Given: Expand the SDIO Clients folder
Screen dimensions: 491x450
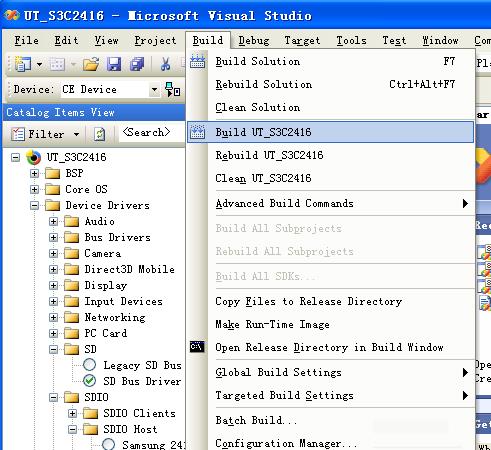Looking at the screenshot, I should [72, 413].
